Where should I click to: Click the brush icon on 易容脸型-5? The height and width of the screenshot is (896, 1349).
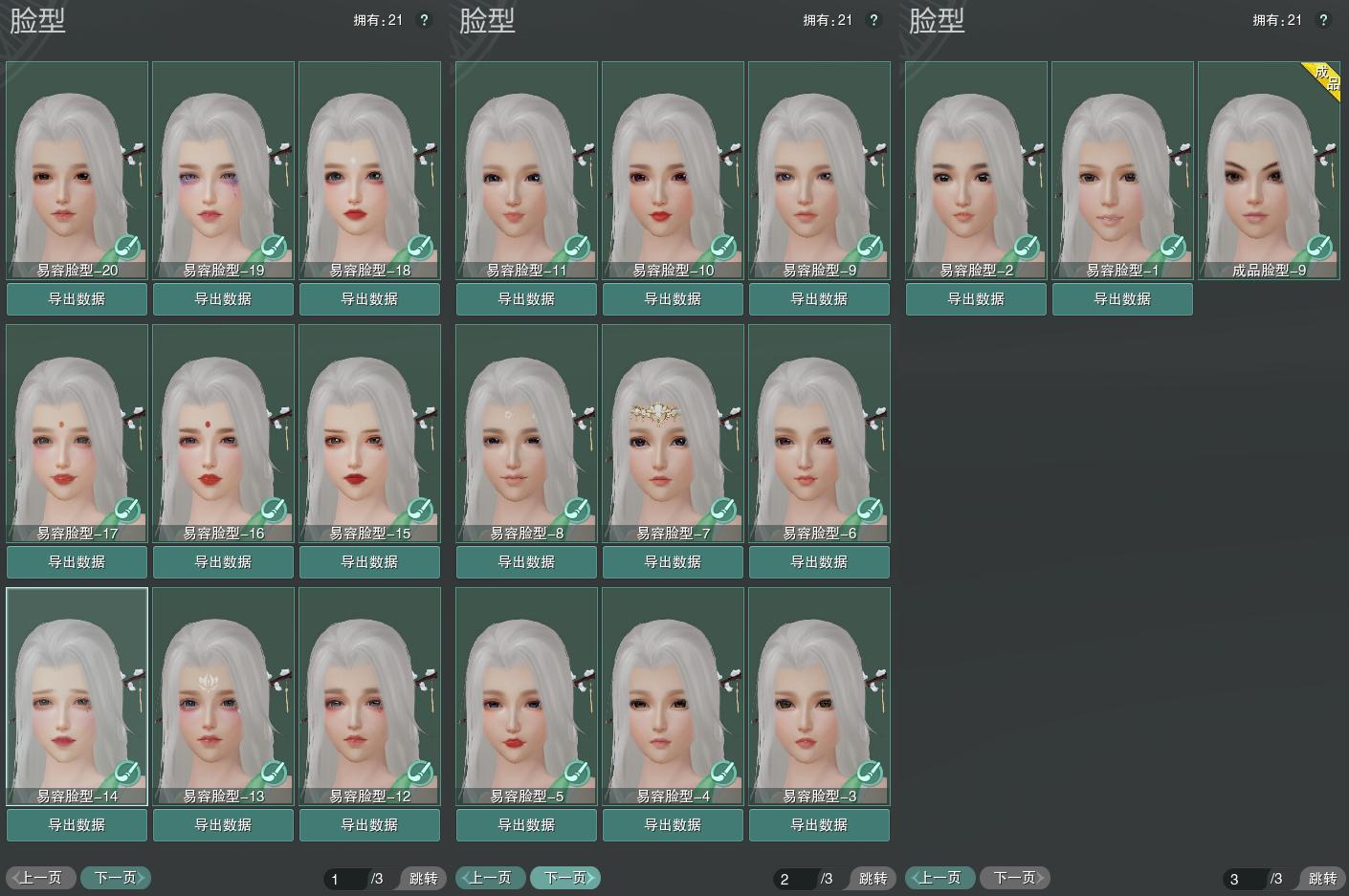coord(577,774)
